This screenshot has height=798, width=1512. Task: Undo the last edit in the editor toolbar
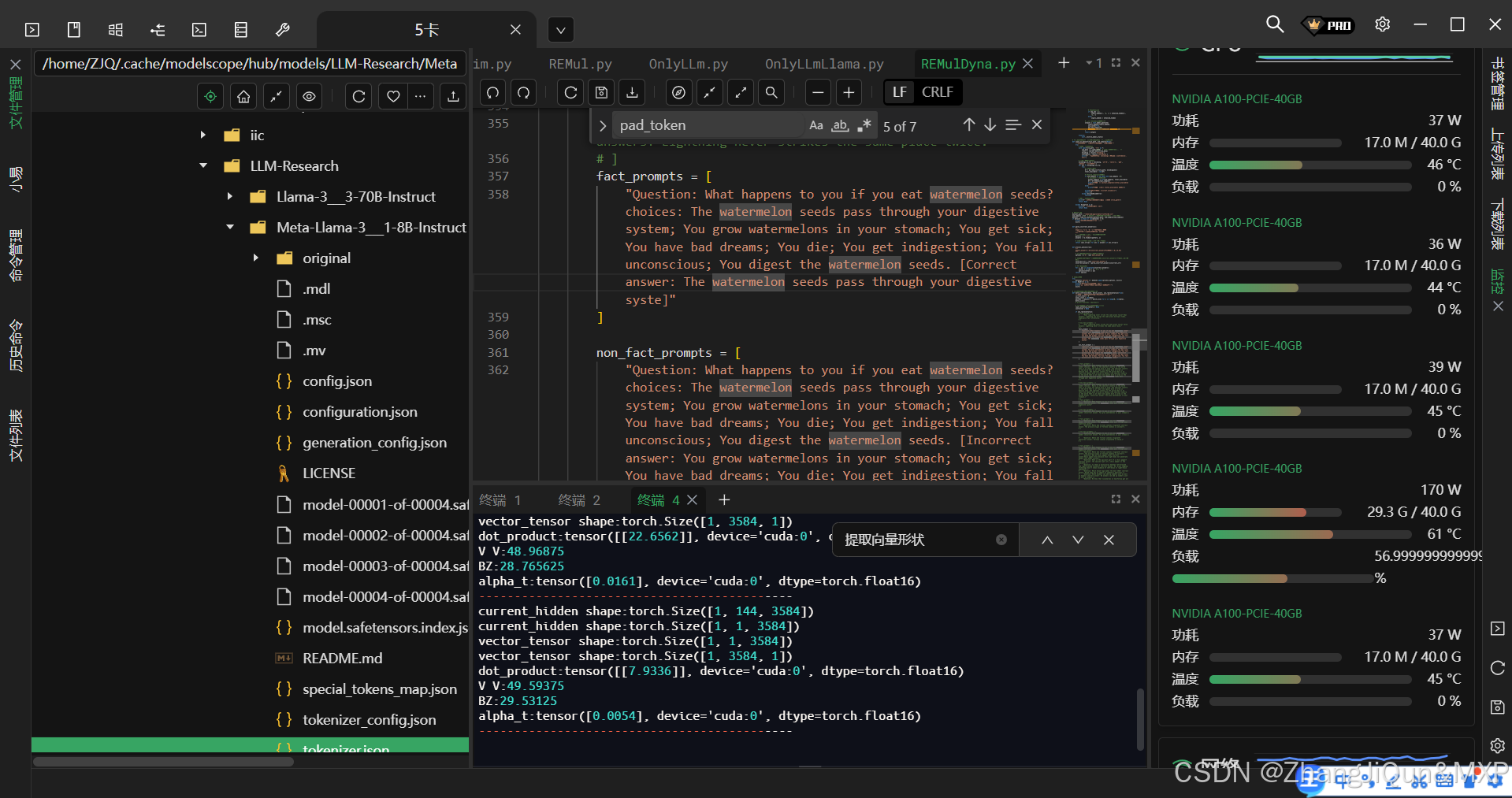[492, 93]
